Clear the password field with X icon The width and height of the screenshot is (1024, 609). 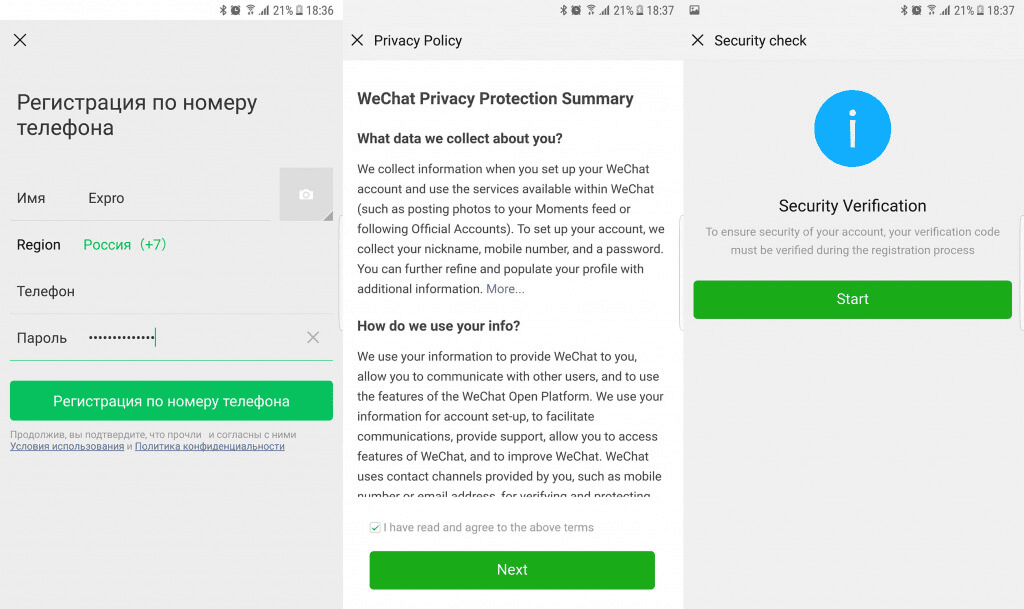pyautogui.click(x=313, y=338)
